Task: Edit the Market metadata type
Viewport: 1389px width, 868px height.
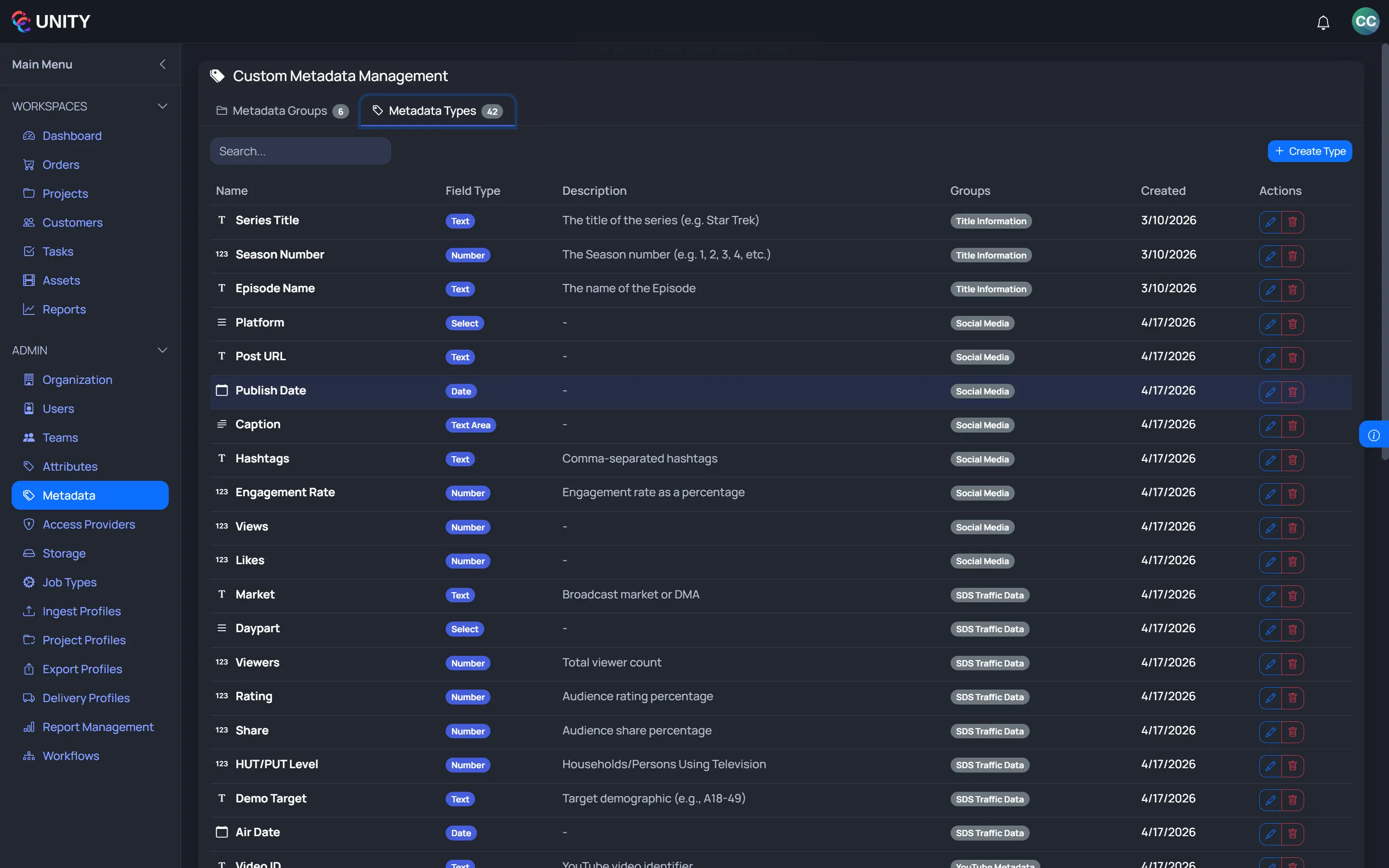Action: [x=1270, y=596]
